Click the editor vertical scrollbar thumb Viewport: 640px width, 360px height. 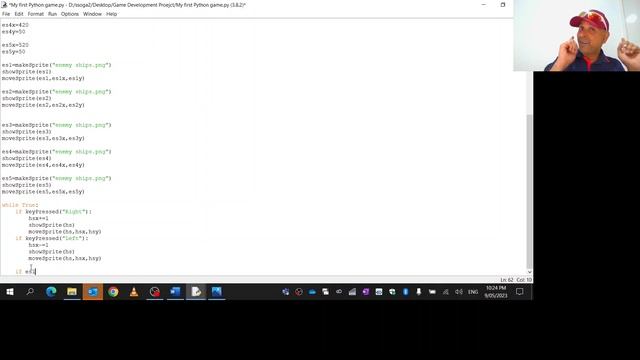529,191
